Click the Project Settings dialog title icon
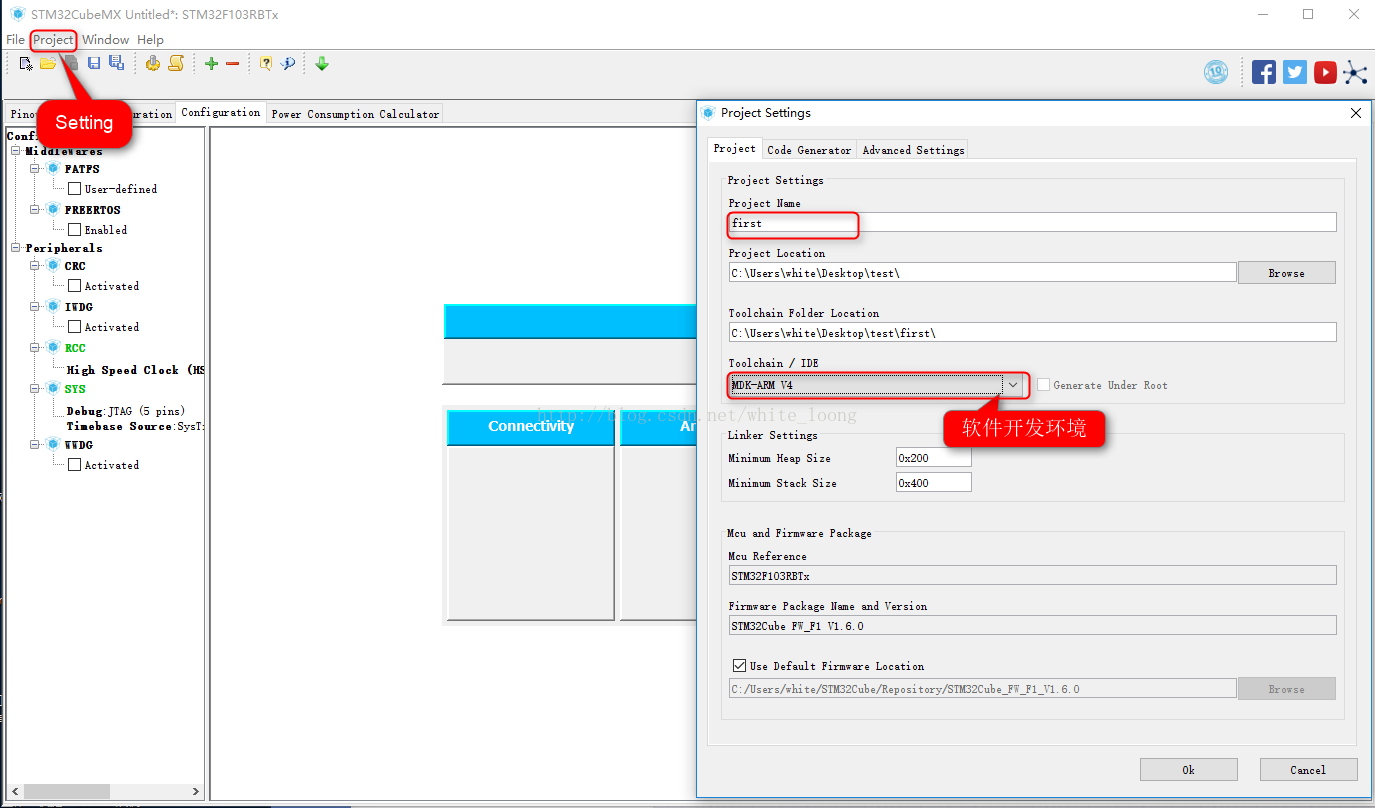The image size is (1375, 808). click(709, 113)
